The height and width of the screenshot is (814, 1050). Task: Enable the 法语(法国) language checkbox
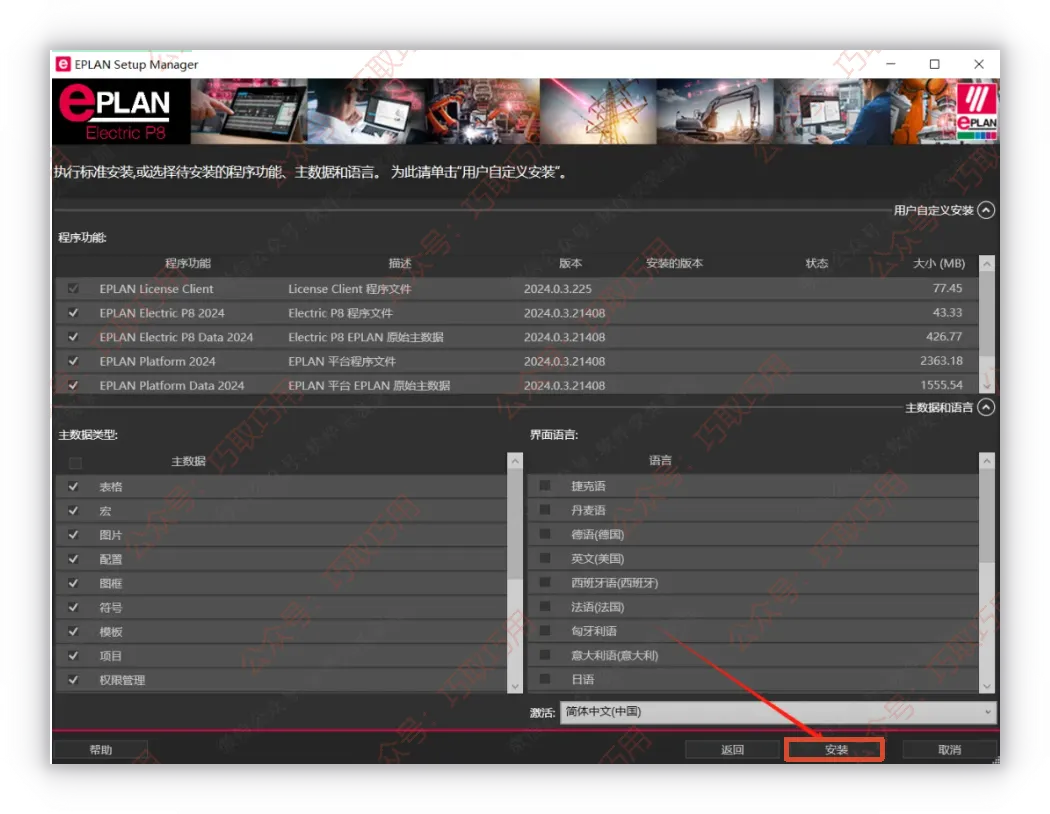point(545,606)
